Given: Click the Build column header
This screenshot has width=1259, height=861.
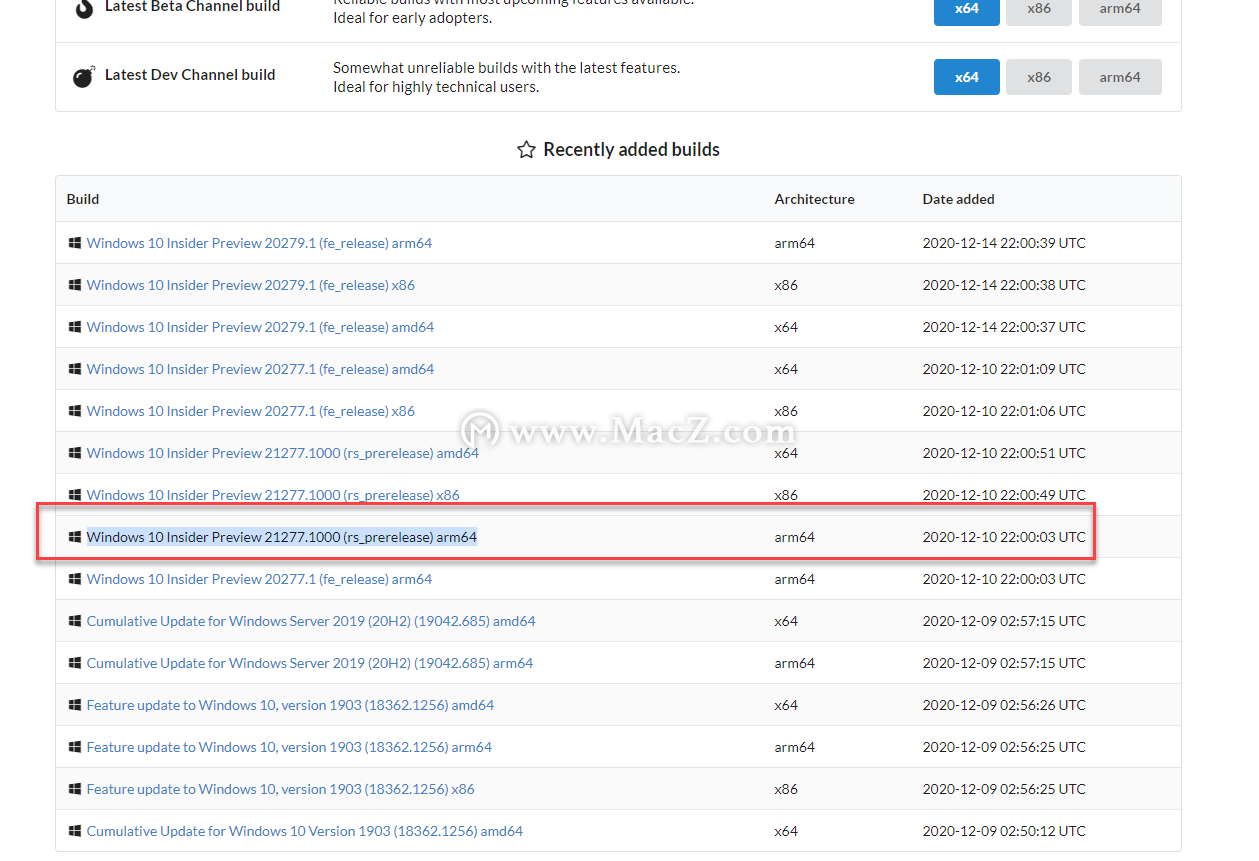Looking at the screenshot, I should pos(83,199).
